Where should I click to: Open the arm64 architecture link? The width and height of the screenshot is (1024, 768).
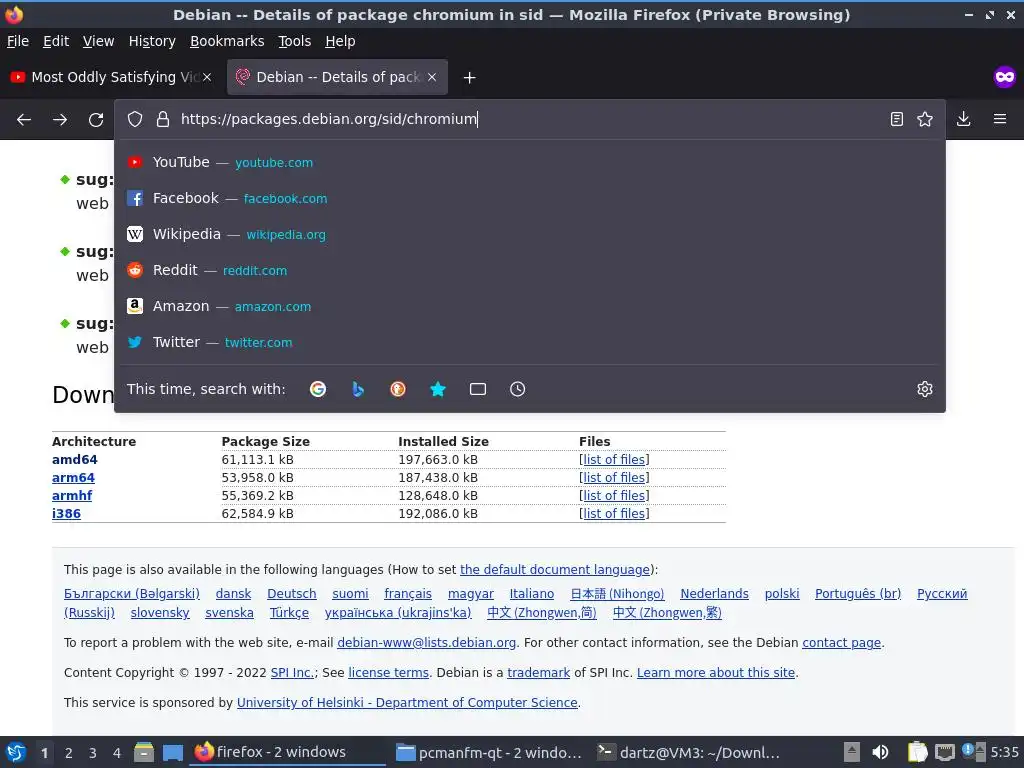pyautogui.click(x=73, y=478)
